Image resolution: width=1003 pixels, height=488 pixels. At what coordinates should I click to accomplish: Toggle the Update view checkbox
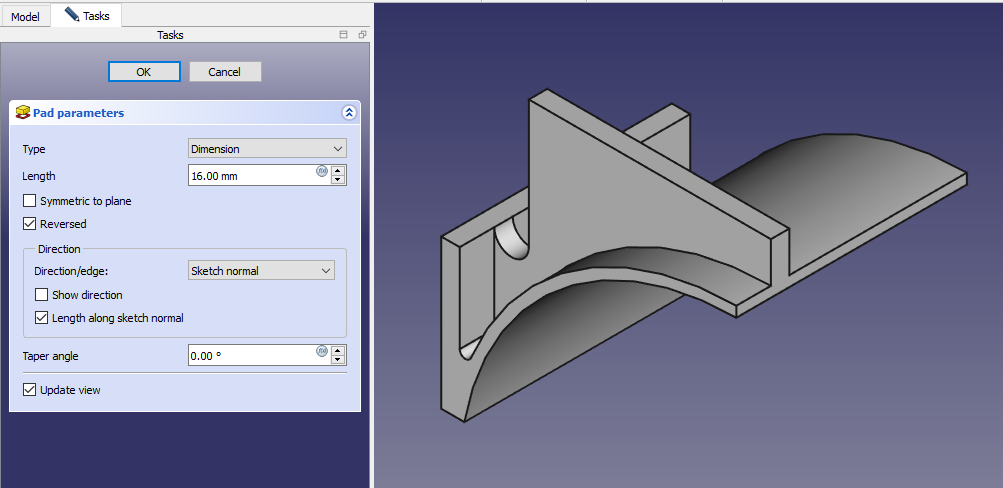pyautogui.click(x=29, y=390)
